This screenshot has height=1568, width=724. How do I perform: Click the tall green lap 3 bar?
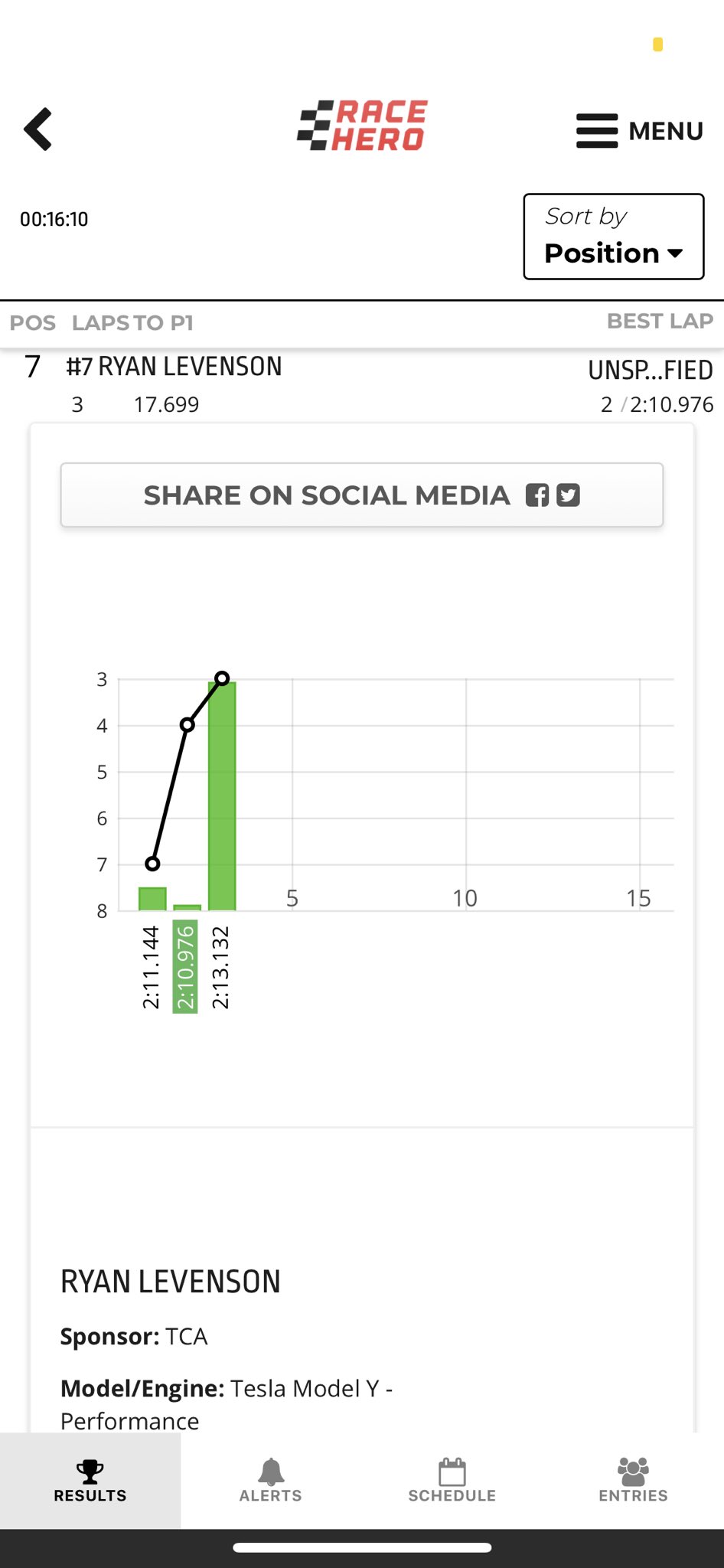pyautogui.click(x=222, y=796)
